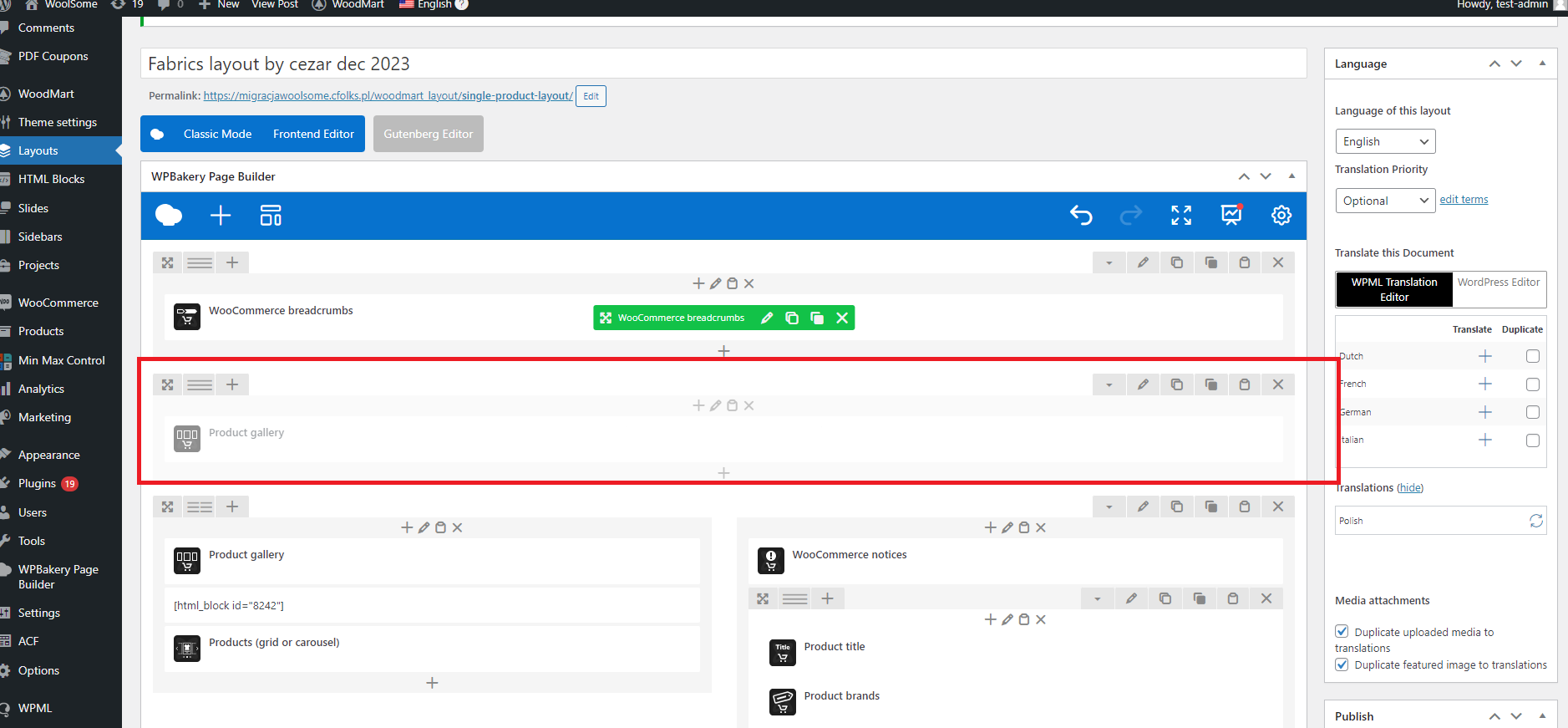
Task: Add a Dutch translation with plus icon
Action: coord(1485,356)
